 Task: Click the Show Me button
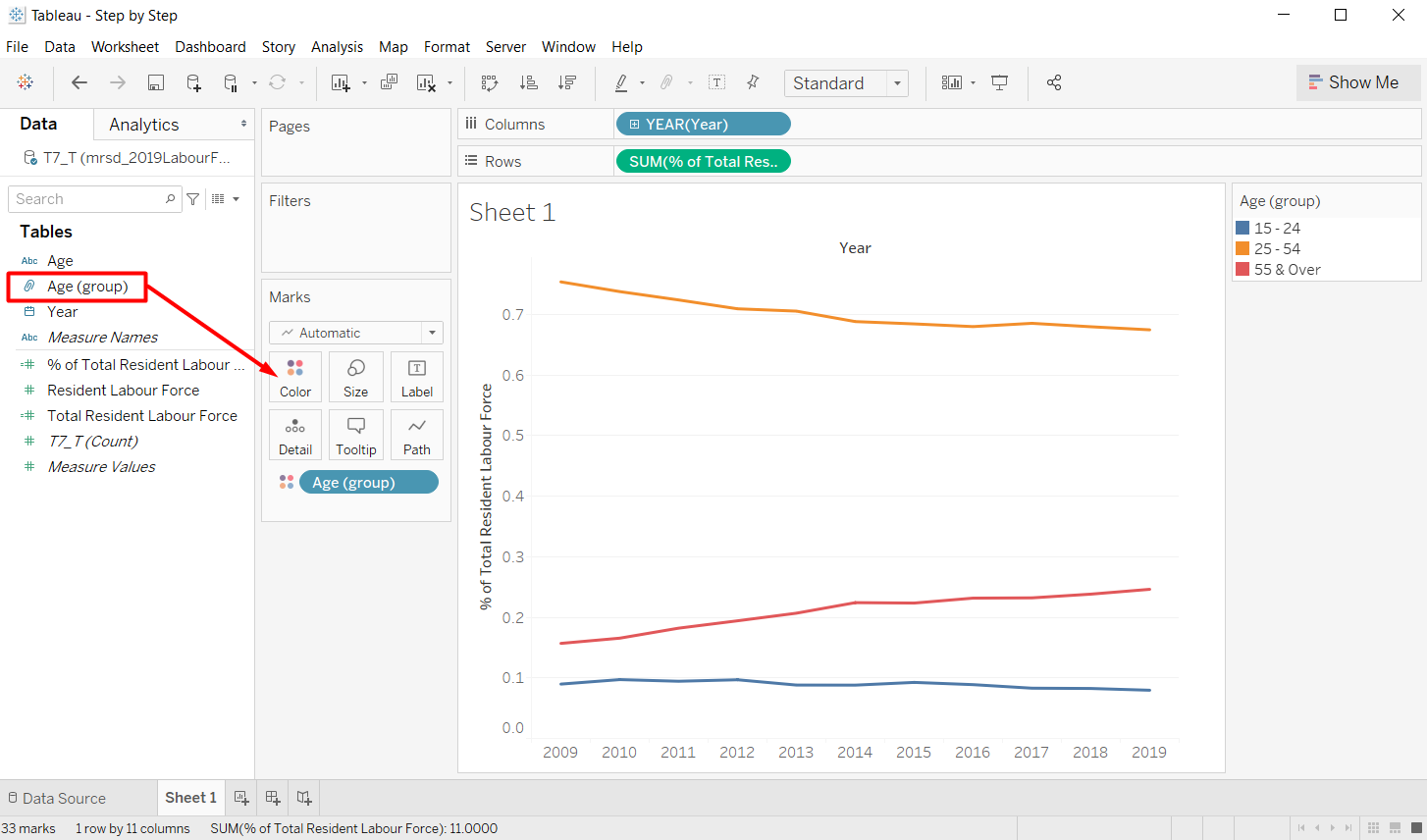[x=1358, y=82]
